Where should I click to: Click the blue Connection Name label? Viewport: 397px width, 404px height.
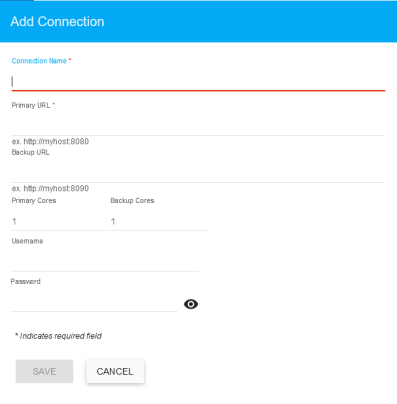pos(39,61)
